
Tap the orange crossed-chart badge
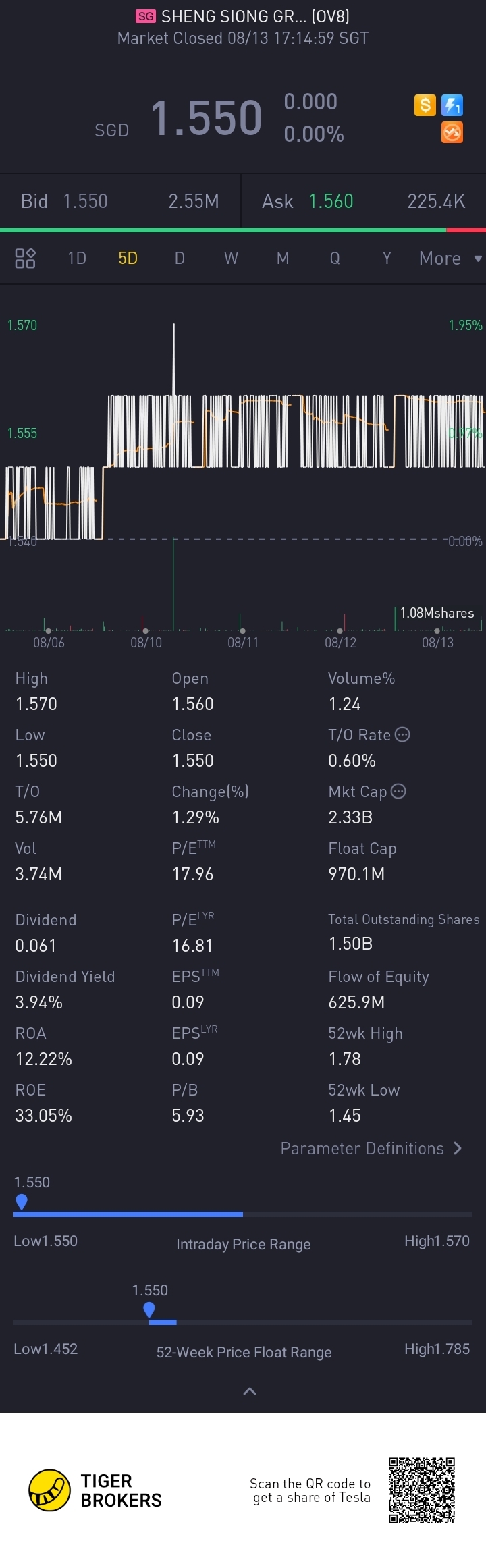point(452,132)
